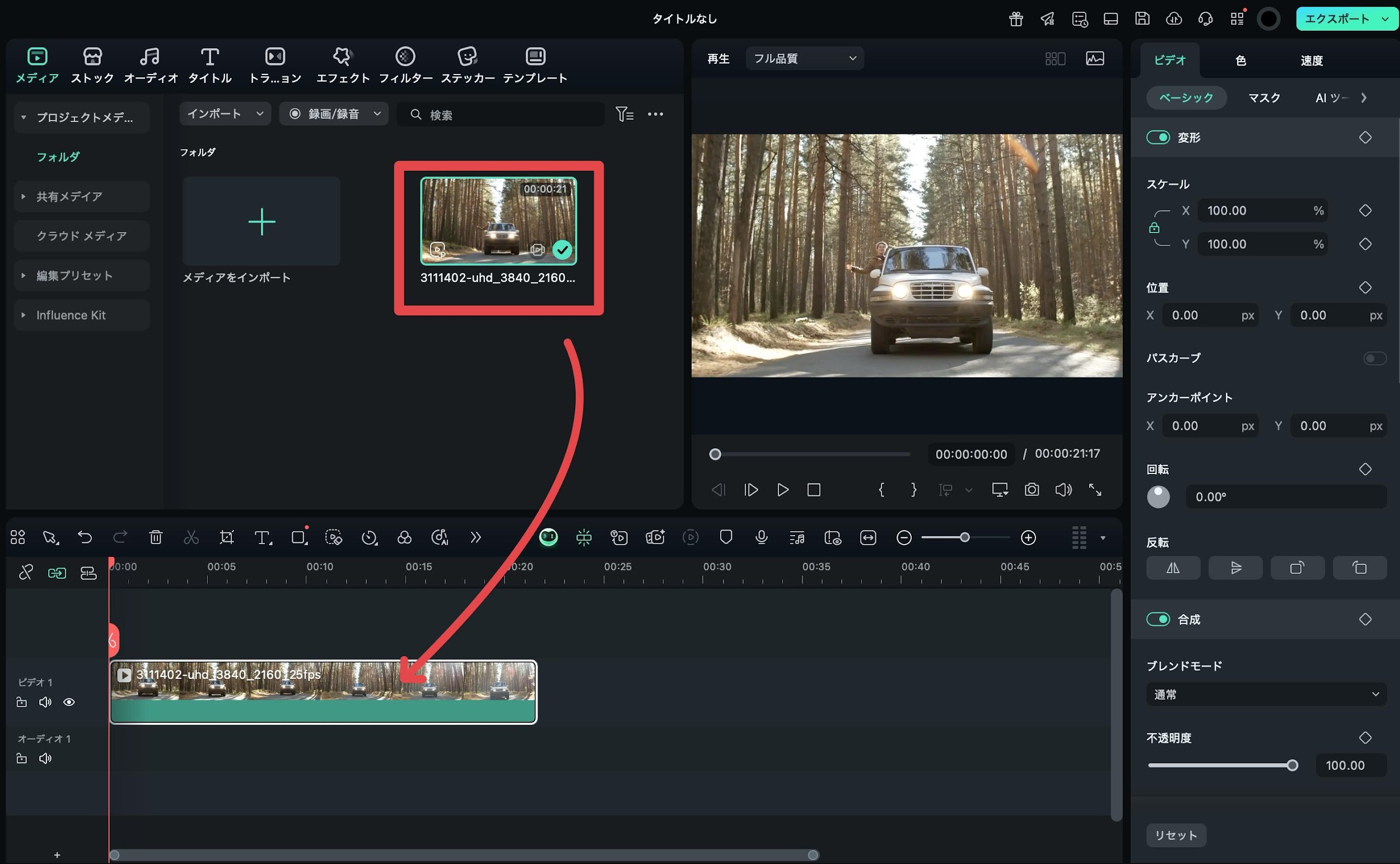Viewport: 1400px width, 864px height.
Task: Open the speed ramp clock tool
Action: (370, 537)
